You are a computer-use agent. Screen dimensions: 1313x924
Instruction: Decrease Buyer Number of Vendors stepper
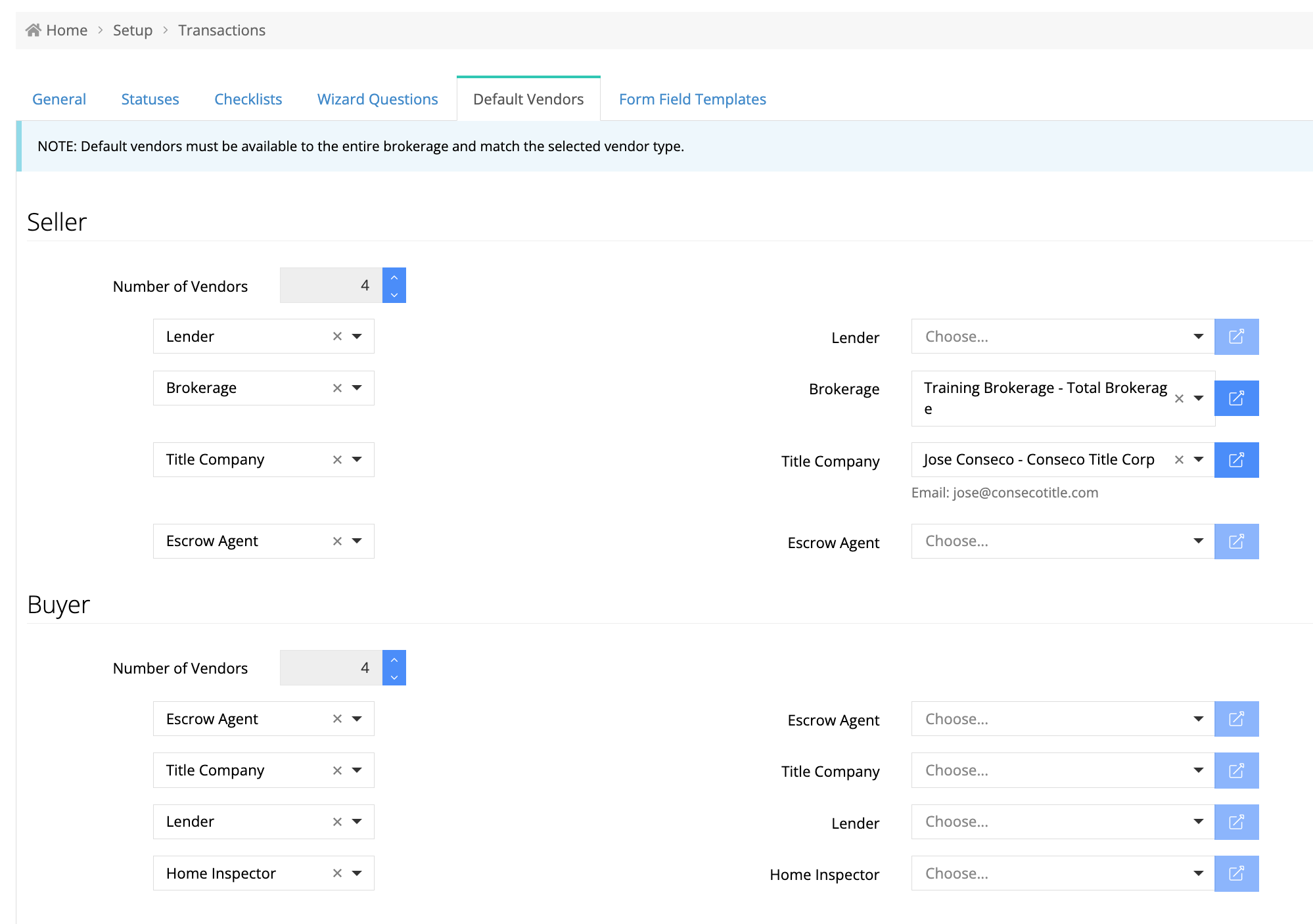[x=394, y=677]
